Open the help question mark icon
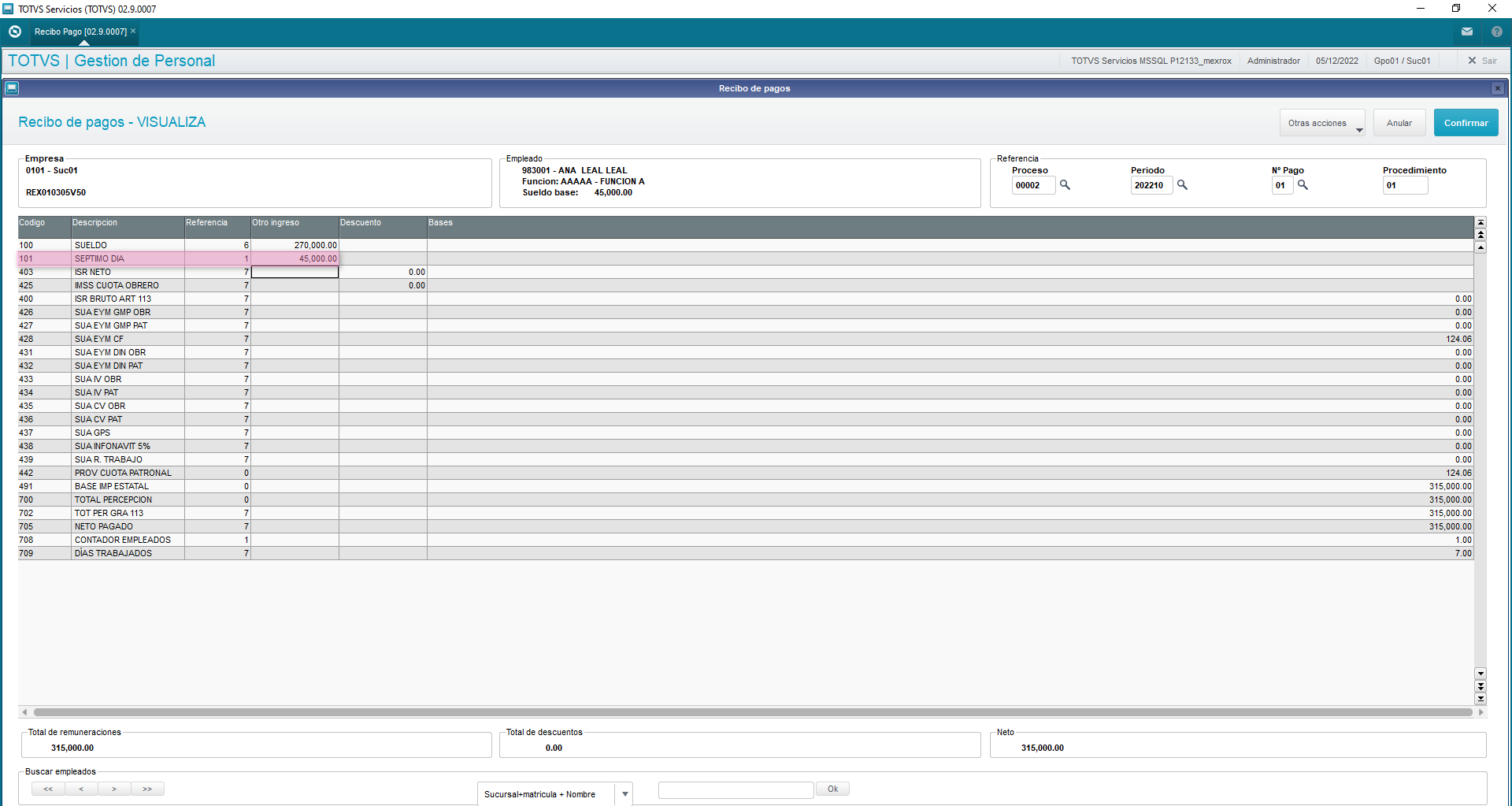 pyautogui.click(x=1497, y=32)
